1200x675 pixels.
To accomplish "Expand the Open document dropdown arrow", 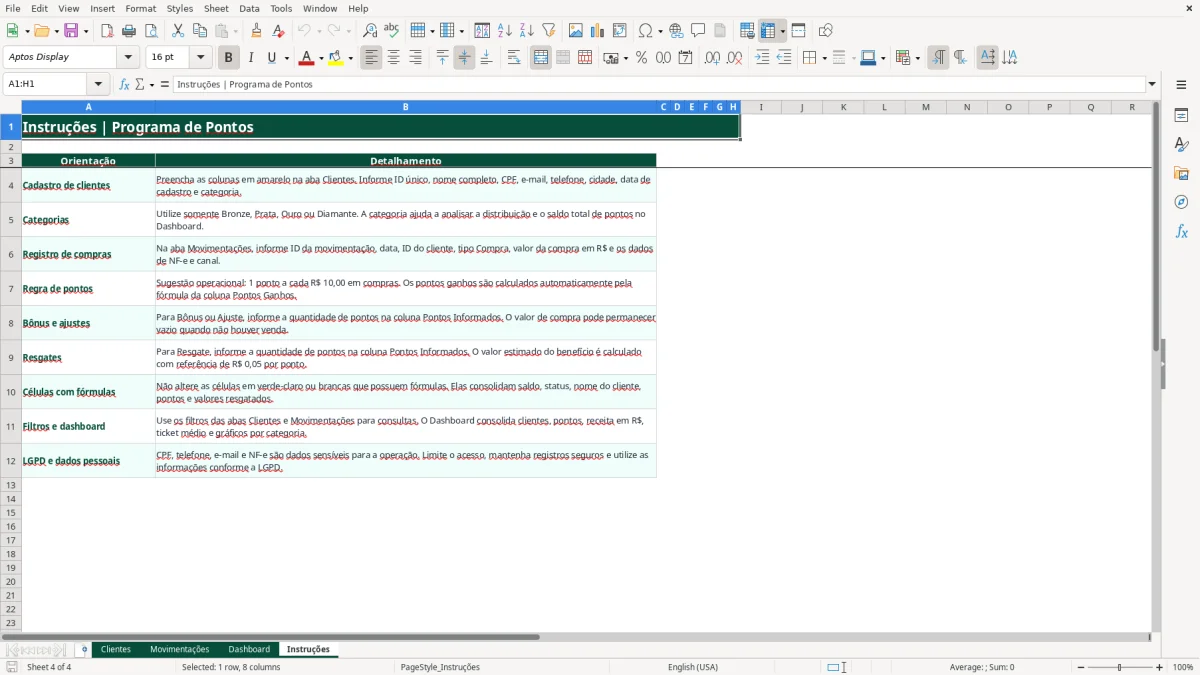I will coord(55,31).
